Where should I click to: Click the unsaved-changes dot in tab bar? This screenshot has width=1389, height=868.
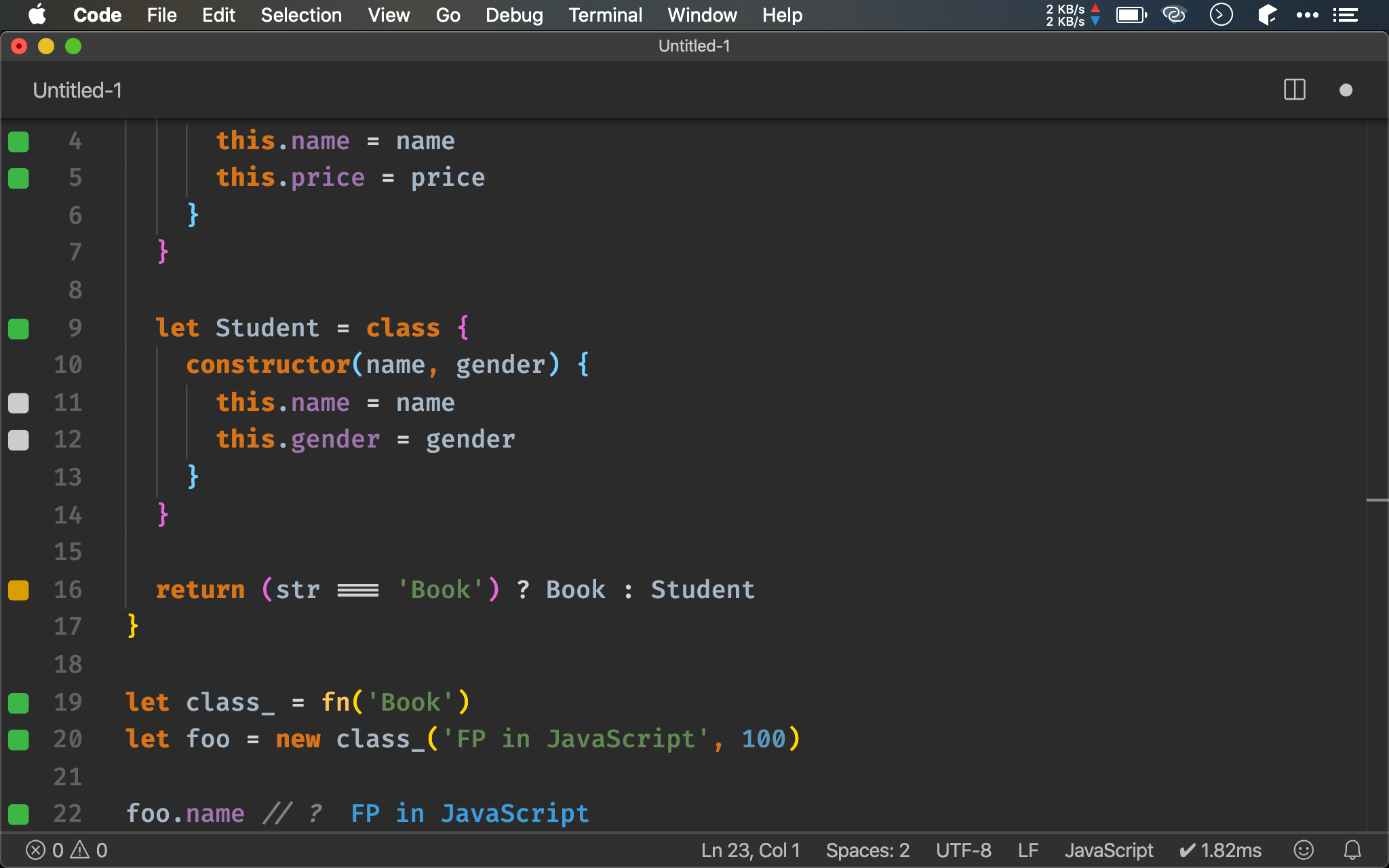1346,90
